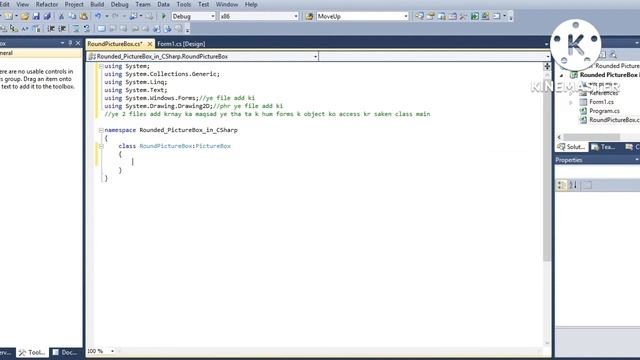The height and width of the screenshot is (360, 640).
Task: Uncomment the selected lines
Action: pyautogui.click(x=87, y=29)
